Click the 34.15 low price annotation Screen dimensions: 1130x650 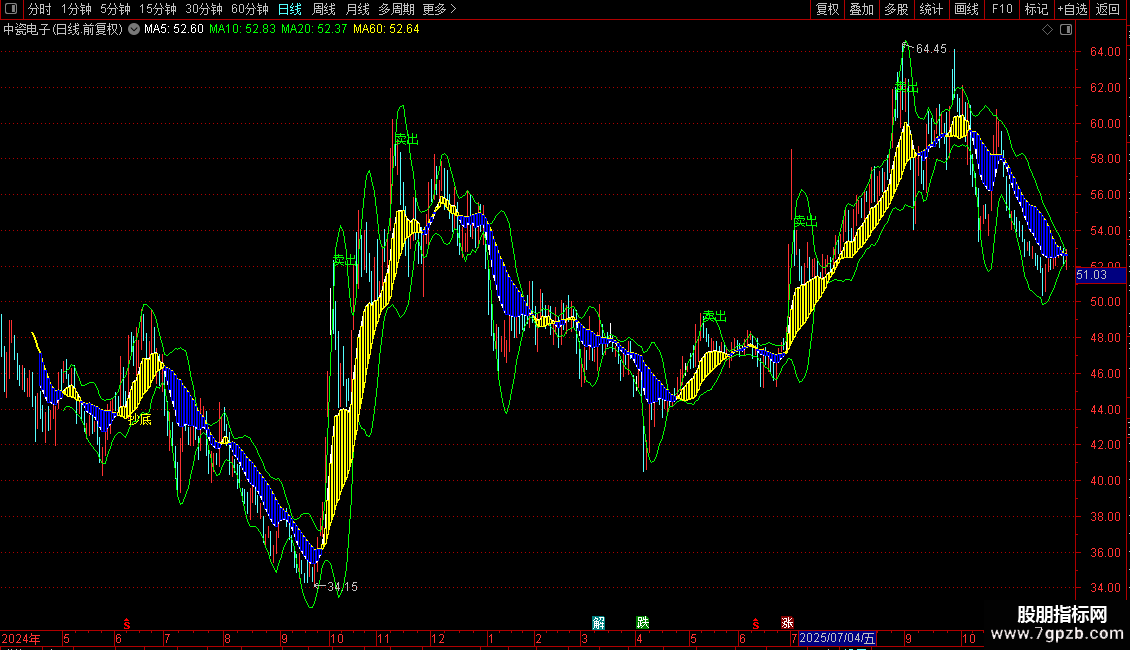pyautogui.click(x=342, y=587)
